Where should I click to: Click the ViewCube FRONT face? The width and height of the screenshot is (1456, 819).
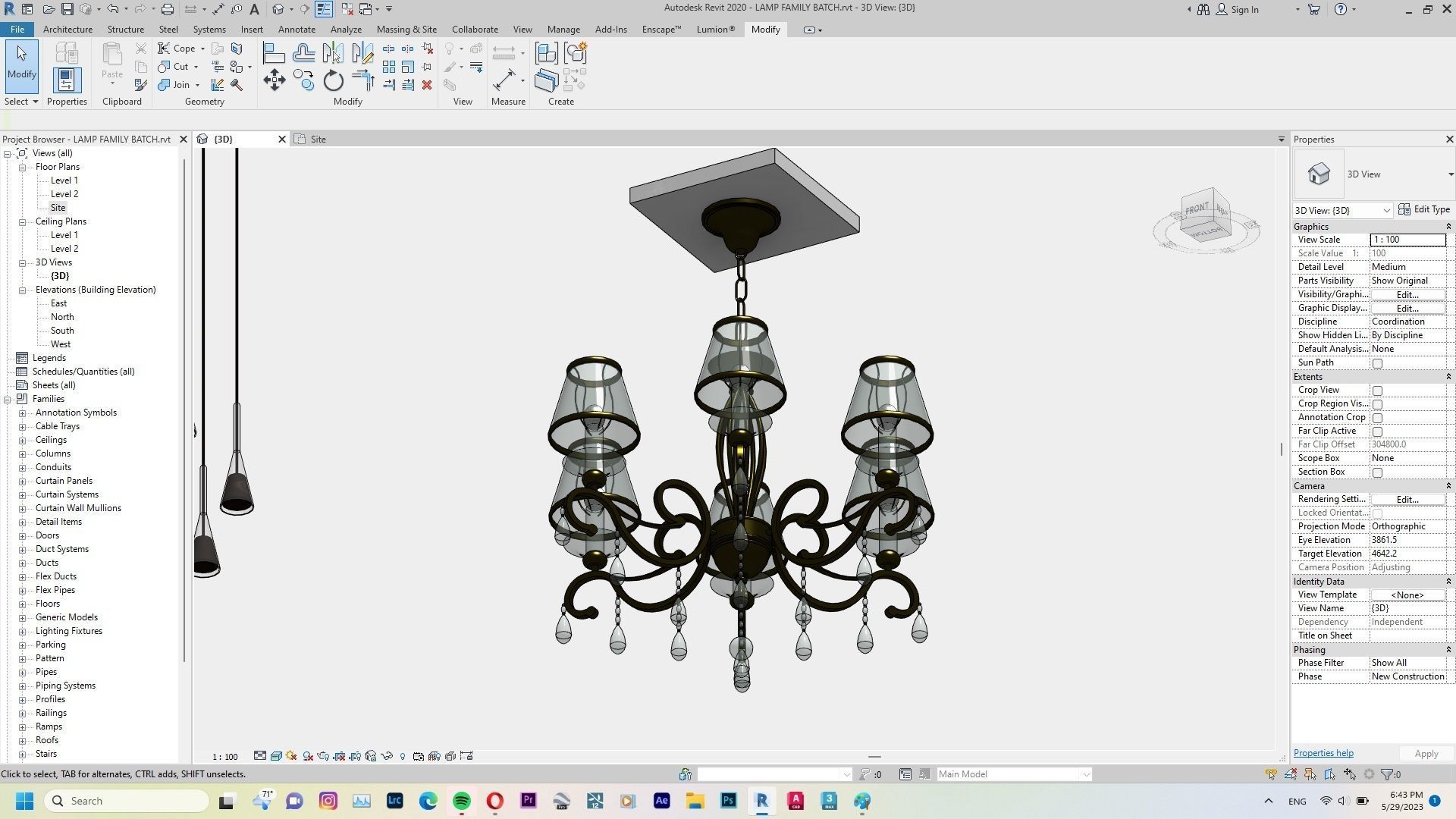point(1197,209)
